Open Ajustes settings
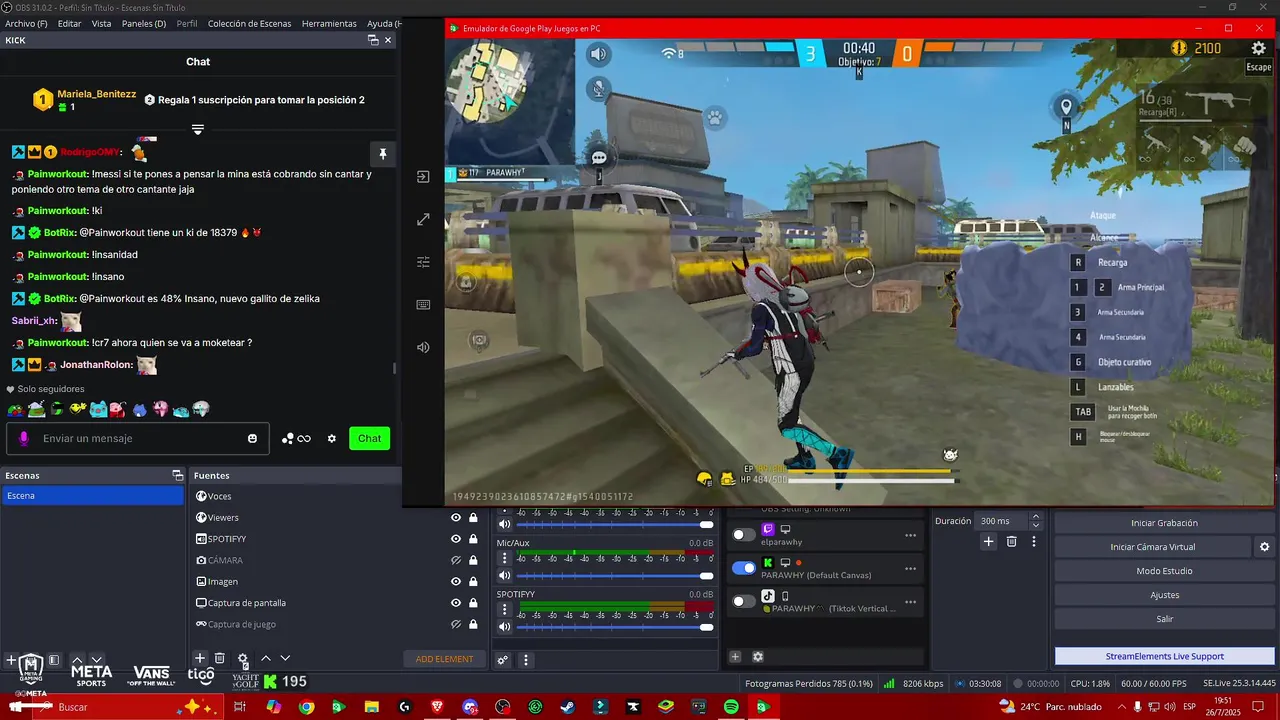 click(x=1164, y=595)
